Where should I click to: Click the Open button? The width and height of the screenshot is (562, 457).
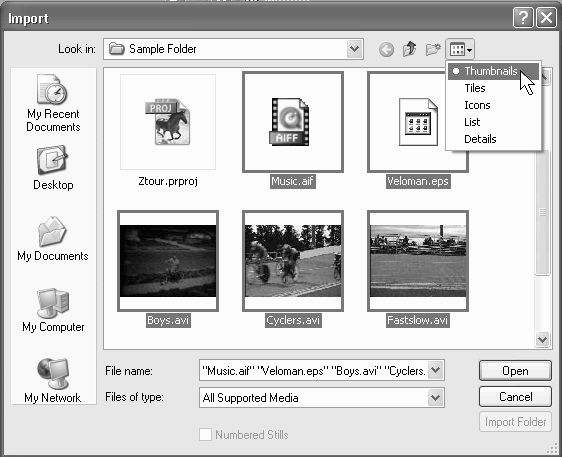pyautogui.click(x=515, y=371)
